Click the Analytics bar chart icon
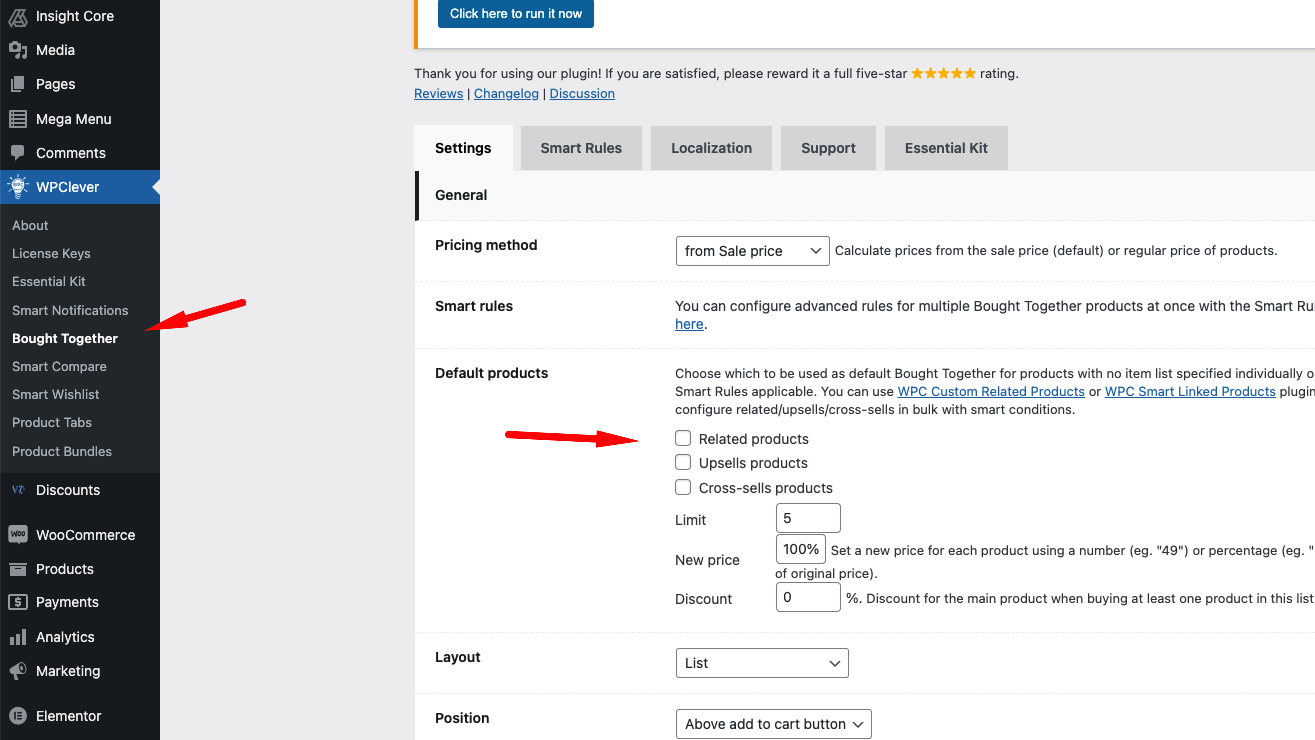 pyautogui.click(x=18, y=637)
